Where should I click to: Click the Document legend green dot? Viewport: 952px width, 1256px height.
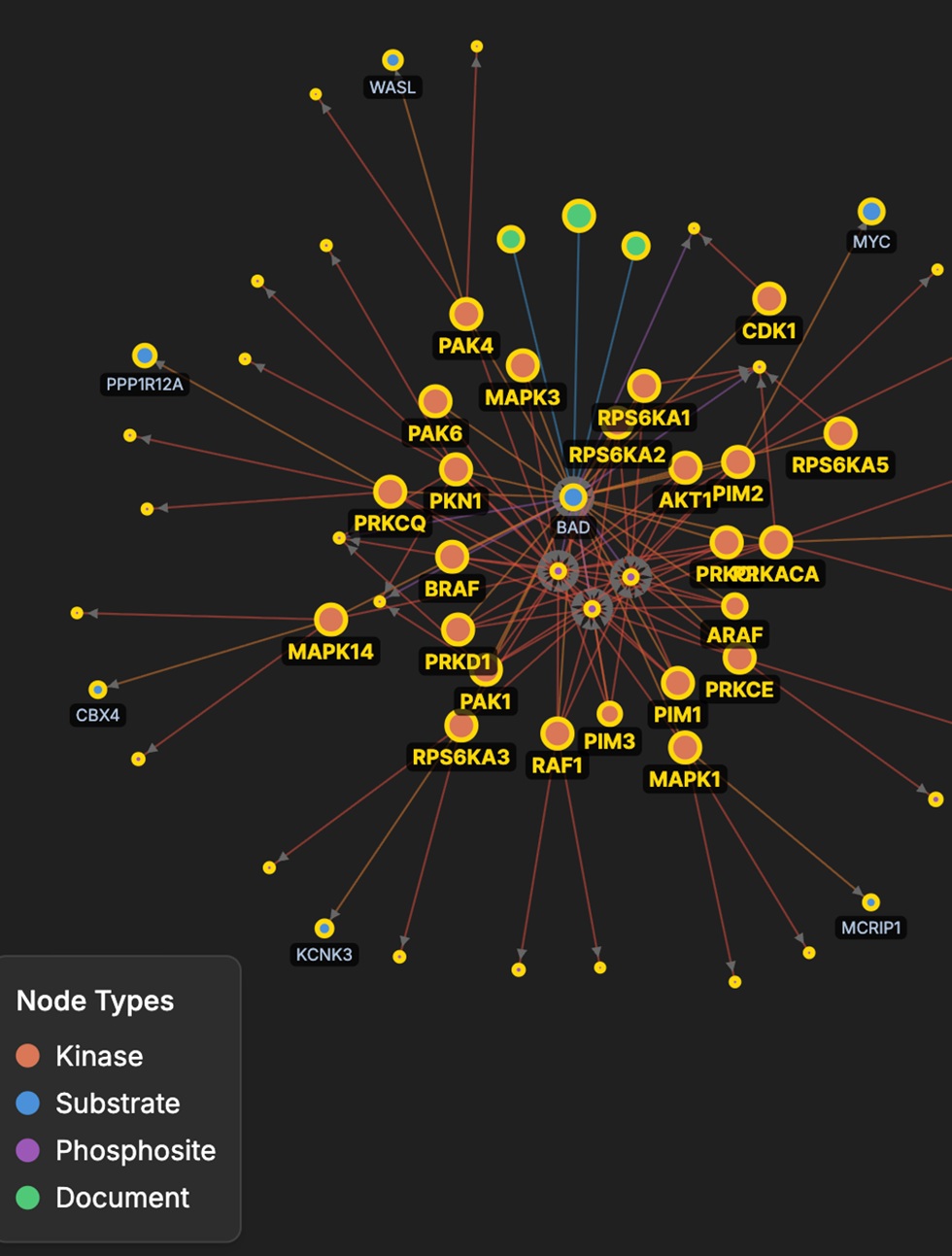(28, 1198)
